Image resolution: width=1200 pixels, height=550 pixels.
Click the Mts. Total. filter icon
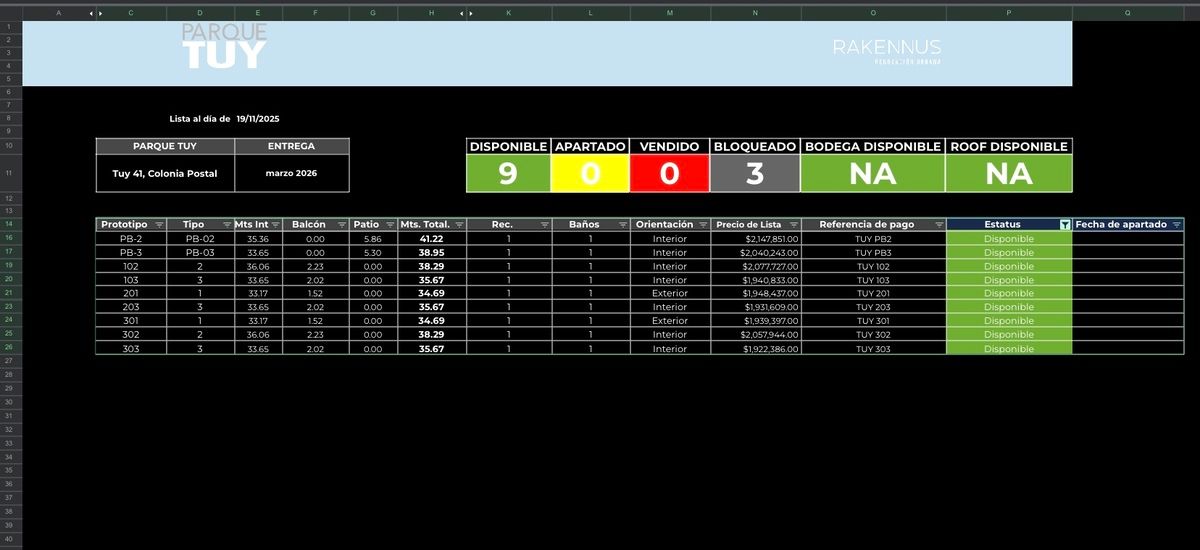(x=458, y=225)
